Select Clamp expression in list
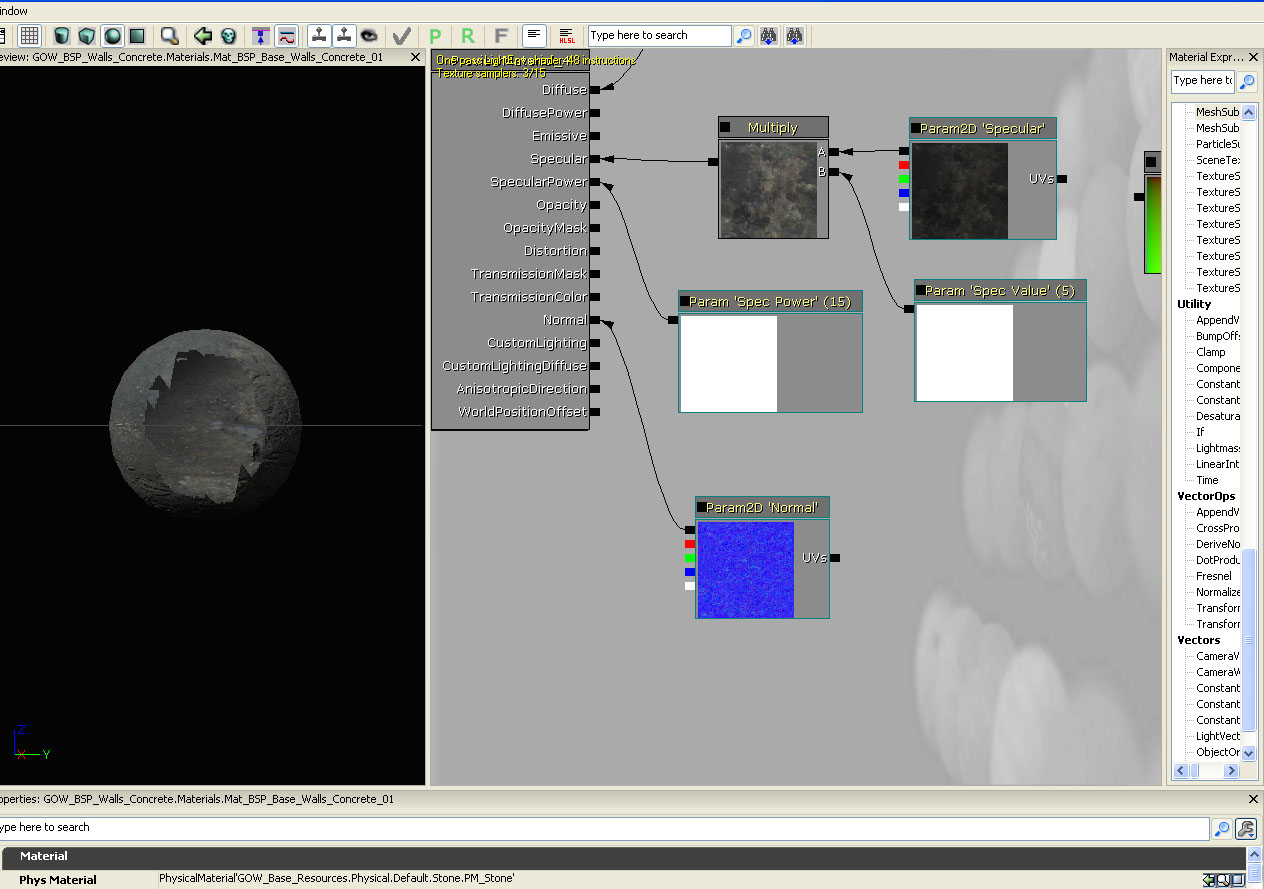This screenshot has width=1264, height=889. point(1211,352)
